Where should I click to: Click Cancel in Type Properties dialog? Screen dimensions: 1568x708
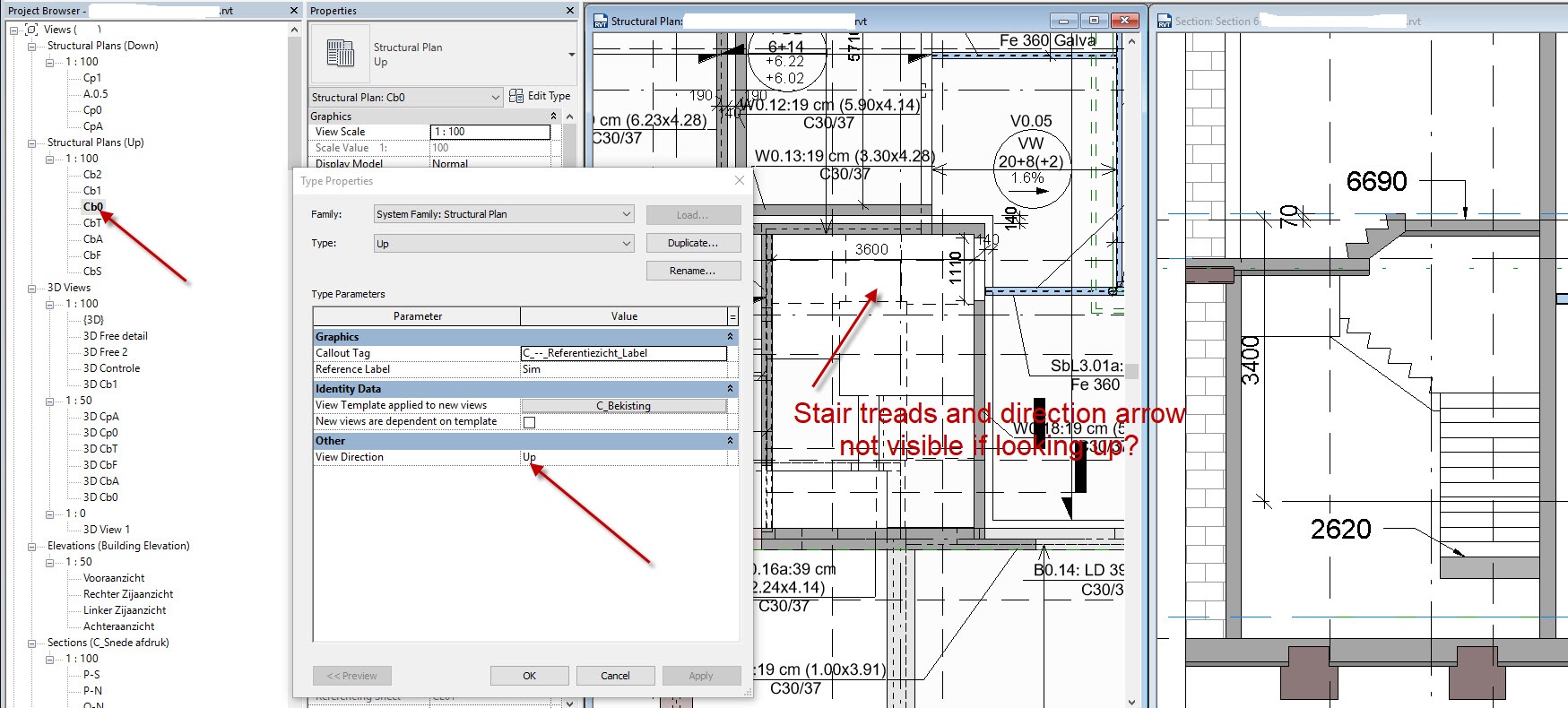coord(615,676)
